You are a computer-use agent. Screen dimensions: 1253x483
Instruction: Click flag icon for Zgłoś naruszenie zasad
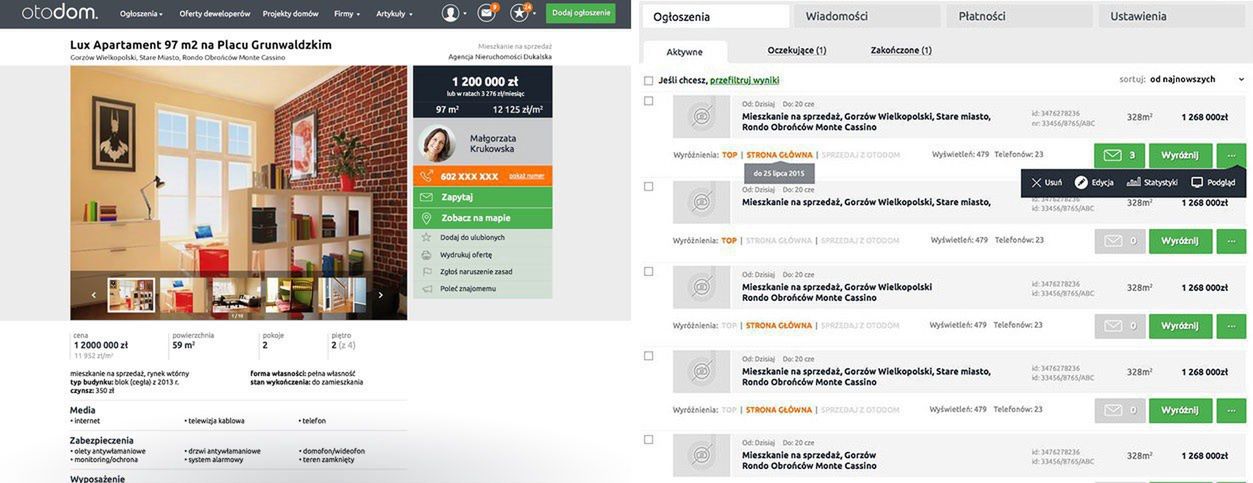(x=427, y=271)
